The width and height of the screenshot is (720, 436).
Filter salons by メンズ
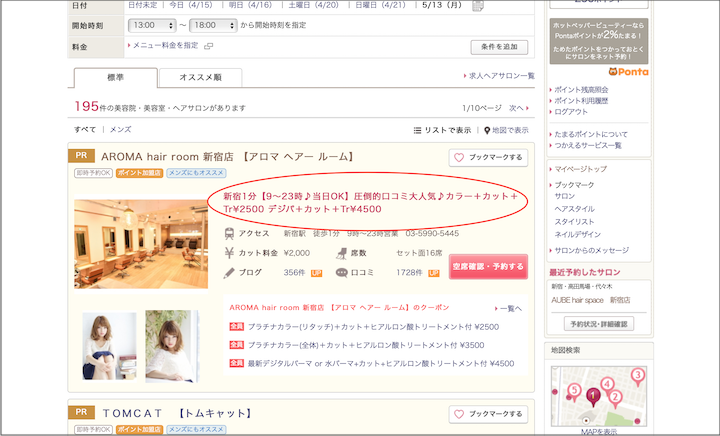click(x=120, y=130)
